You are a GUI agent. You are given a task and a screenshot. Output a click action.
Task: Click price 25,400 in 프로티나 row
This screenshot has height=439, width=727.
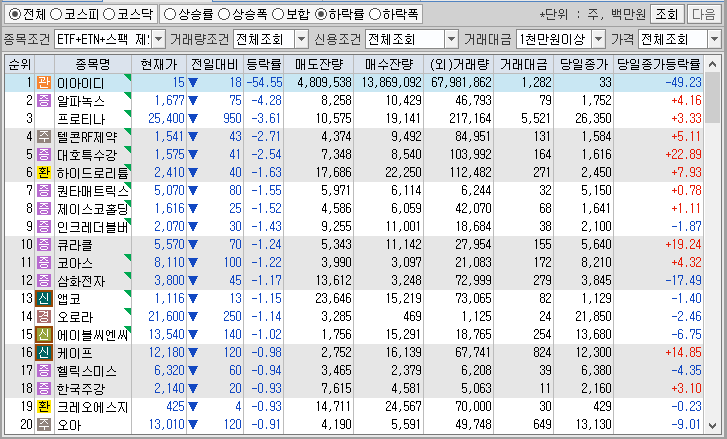click(x=166, y=119)
